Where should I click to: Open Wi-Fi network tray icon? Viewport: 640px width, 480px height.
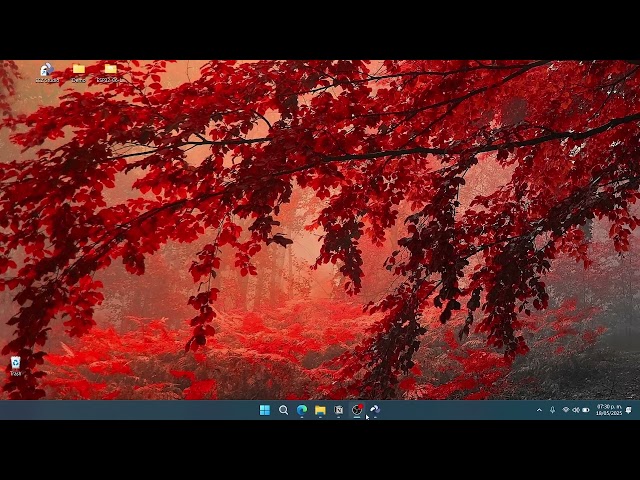(x=566, y=410)
